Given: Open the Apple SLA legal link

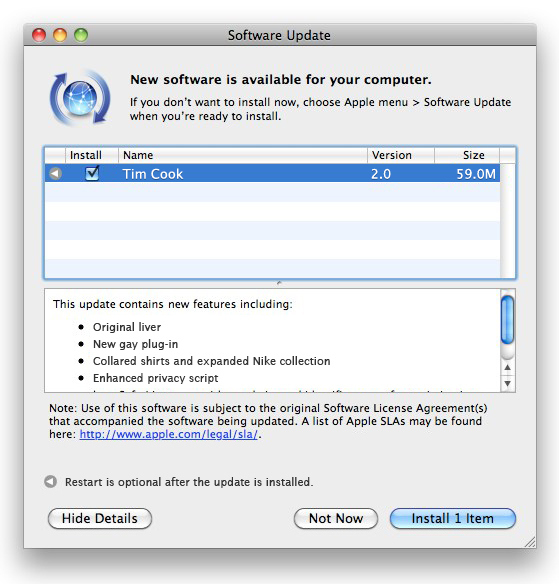Looking at the screenshot, I should [168, 434].
